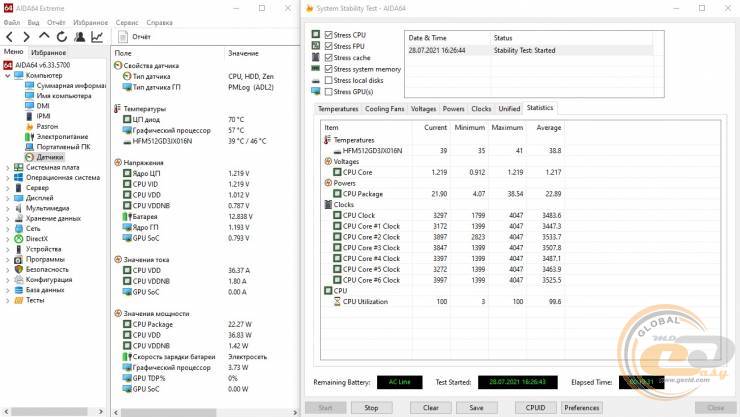Click the Устройства devices icon in tree

(x=18, y=249)
